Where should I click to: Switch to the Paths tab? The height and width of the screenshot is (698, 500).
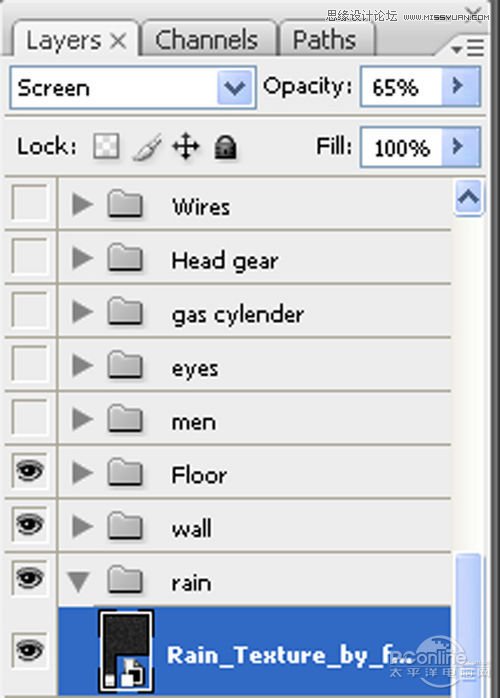pyautogui.click(x=325, y=39)
